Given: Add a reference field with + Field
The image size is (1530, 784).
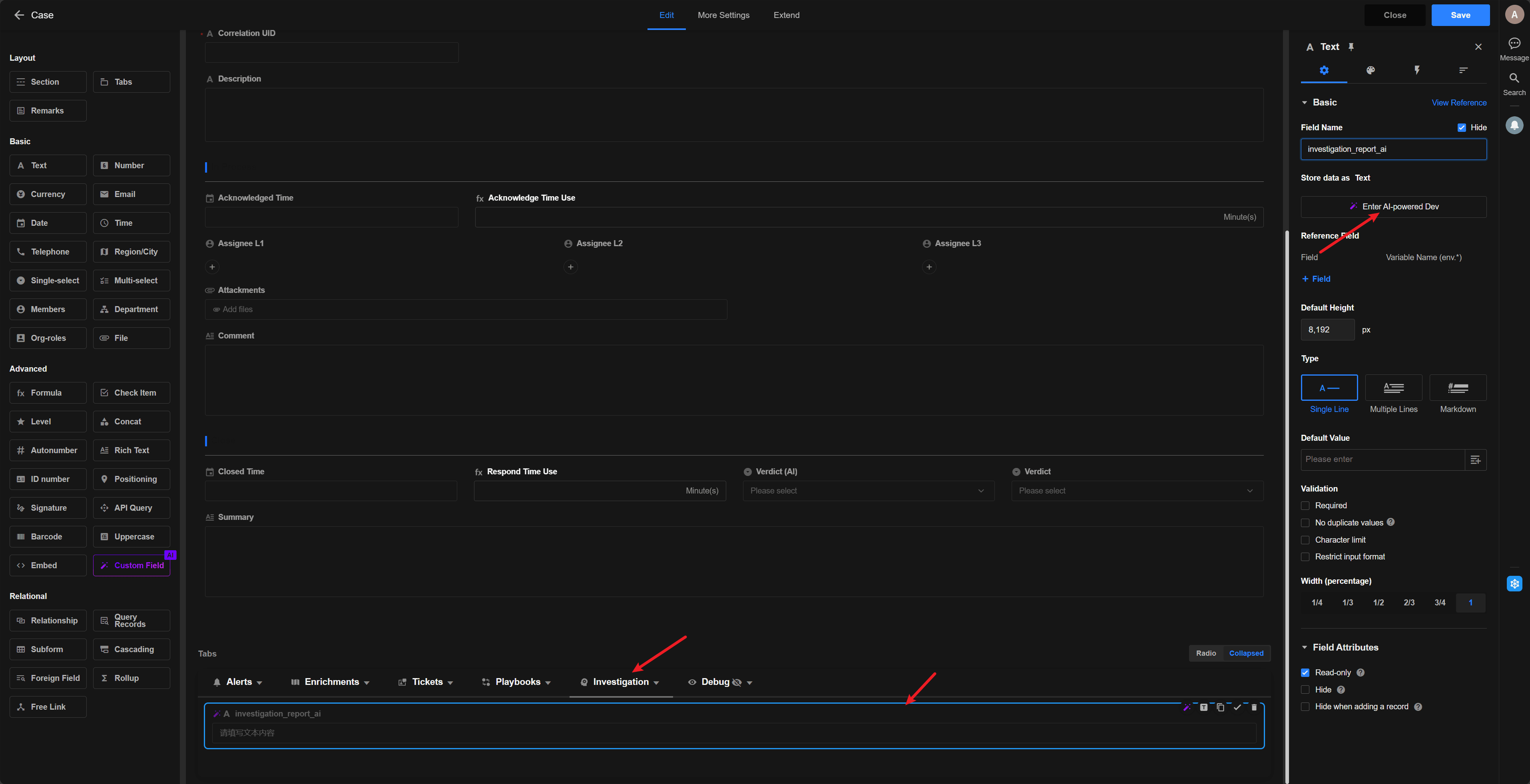Looking at the screenshot, I should point(1316,279).
